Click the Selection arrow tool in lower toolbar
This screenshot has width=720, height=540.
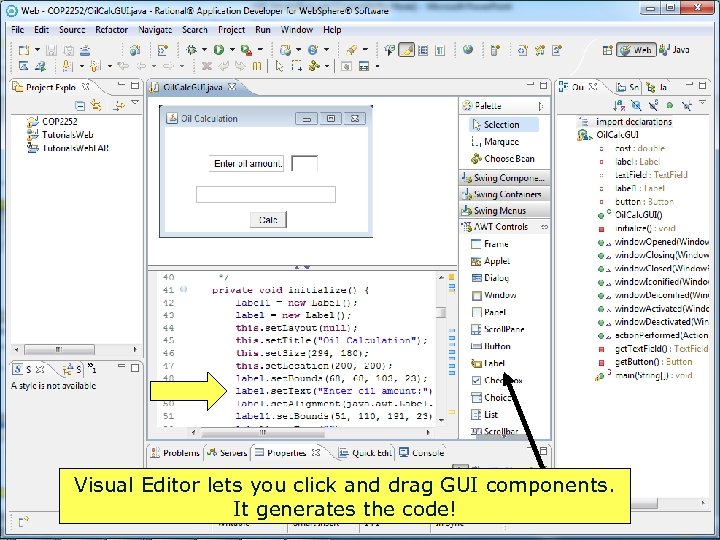click(279, 66)
